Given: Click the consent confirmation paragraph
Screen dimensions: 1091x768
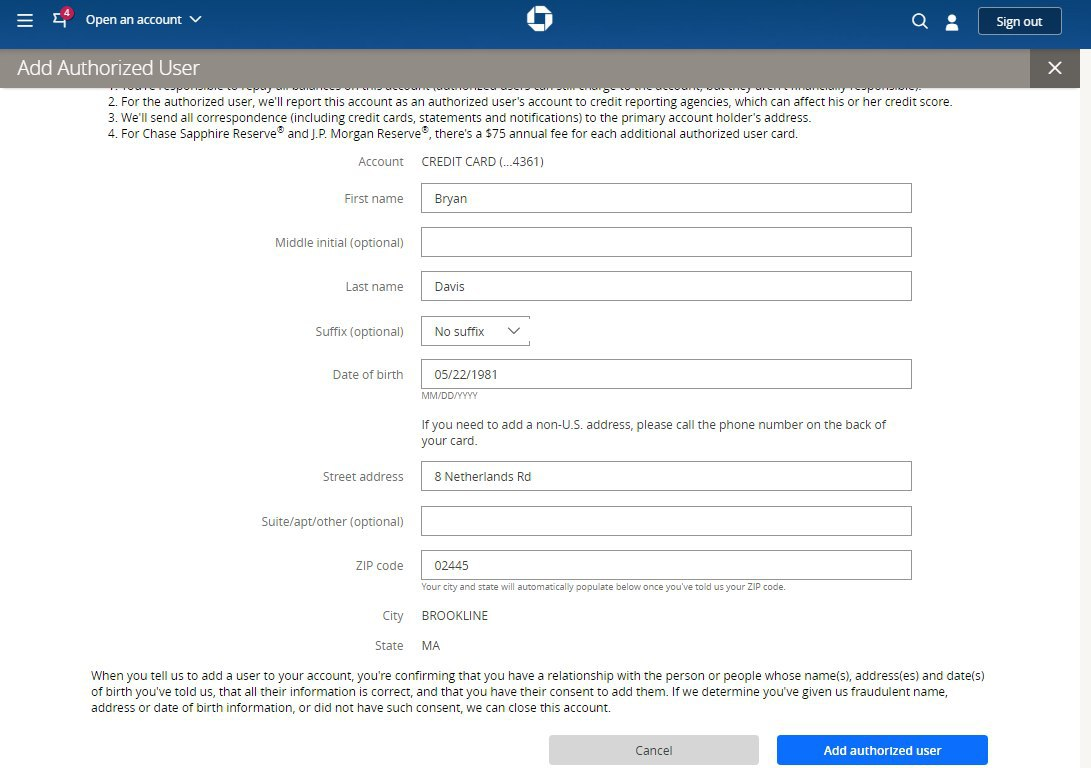Looking at the screenshot, I should pos(538,691).
